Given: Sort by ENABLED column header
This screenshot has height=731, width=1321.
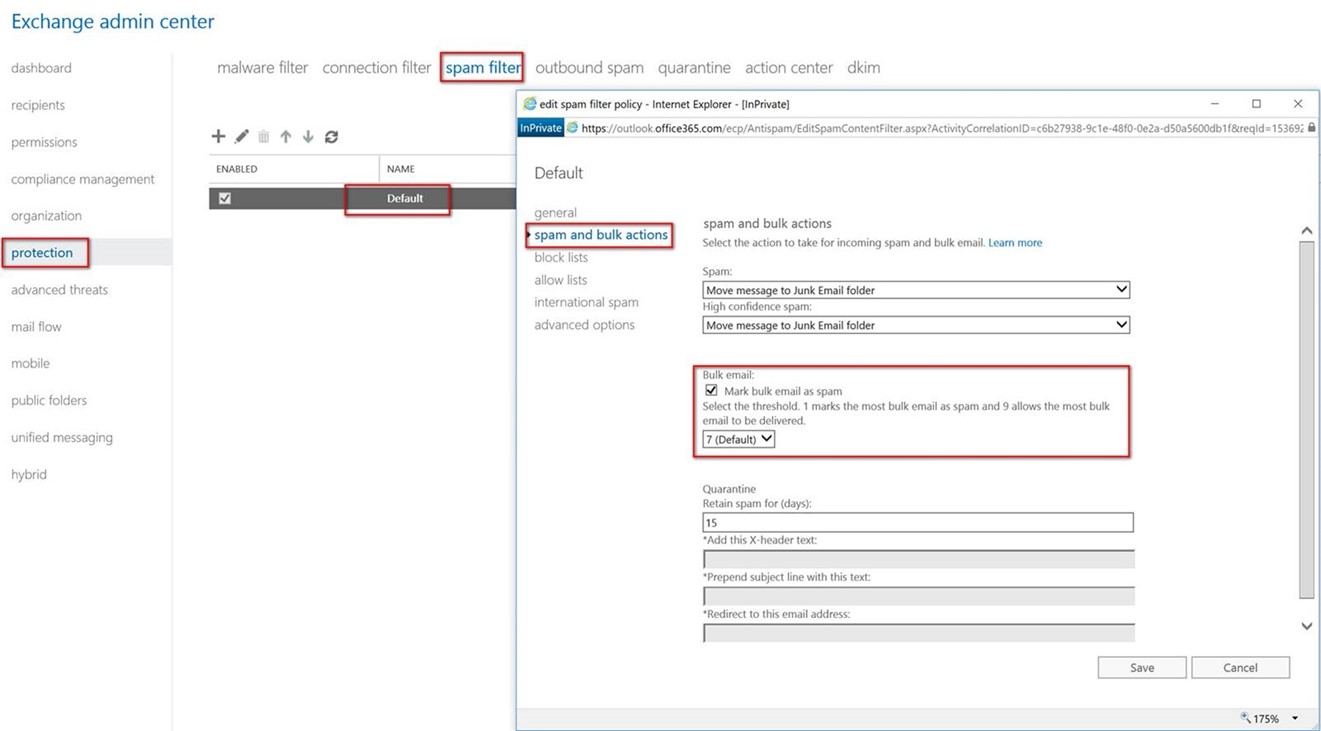Looking at the screenshot, I should coord(237,169).
